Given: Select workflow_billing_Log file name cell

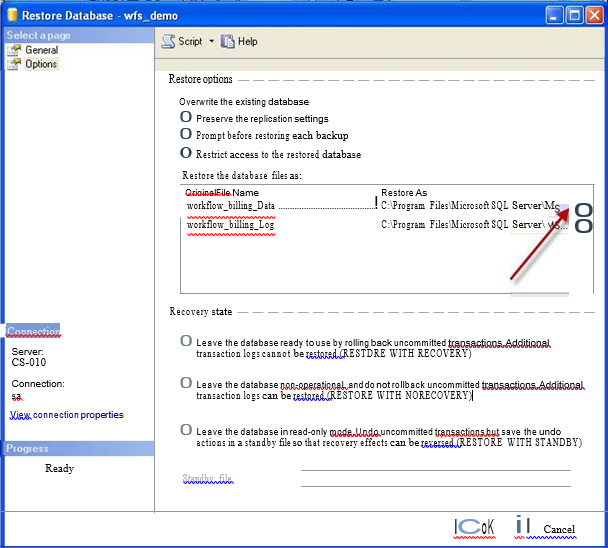Looking at the screenshot, I should pos(230,225).
